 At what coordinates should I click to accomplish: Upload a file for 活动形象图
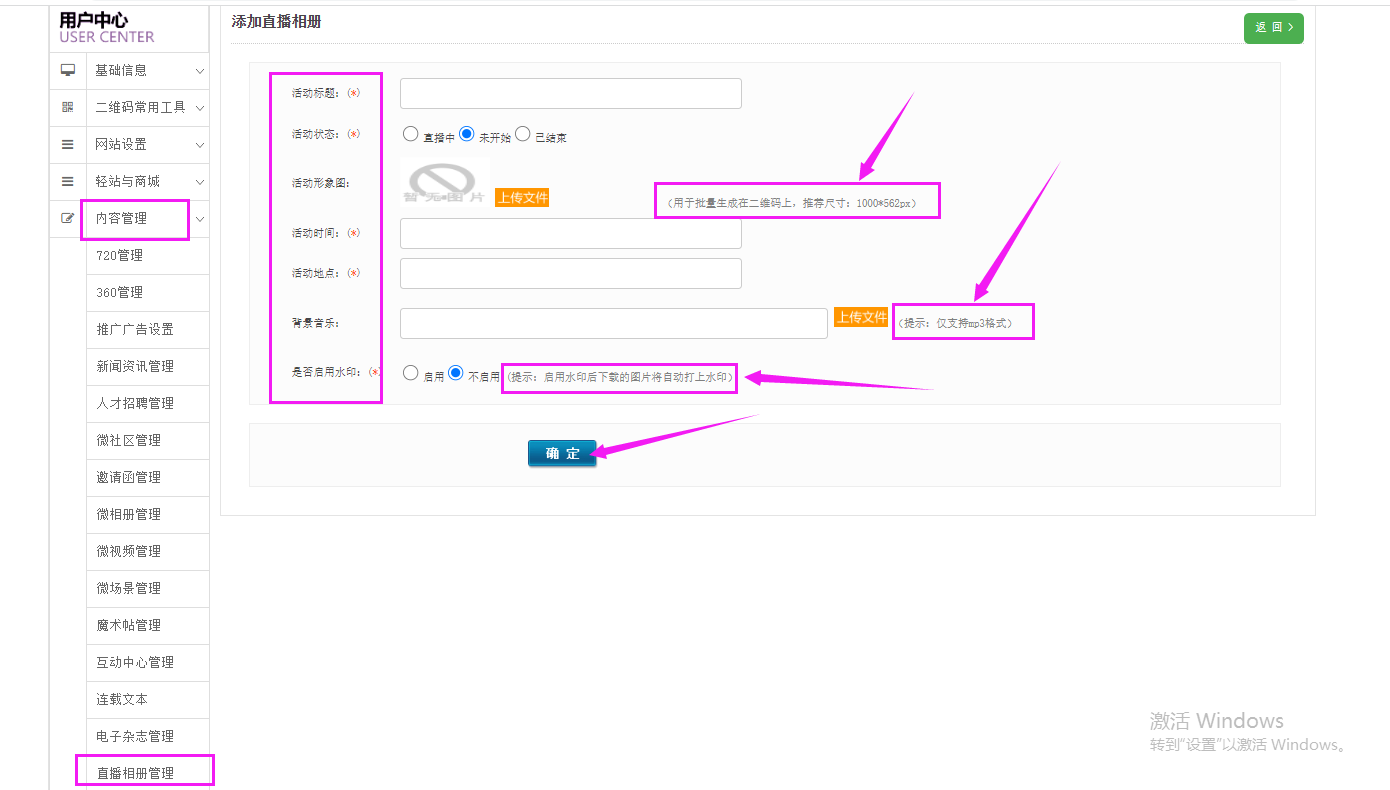[x=522, y=197]
